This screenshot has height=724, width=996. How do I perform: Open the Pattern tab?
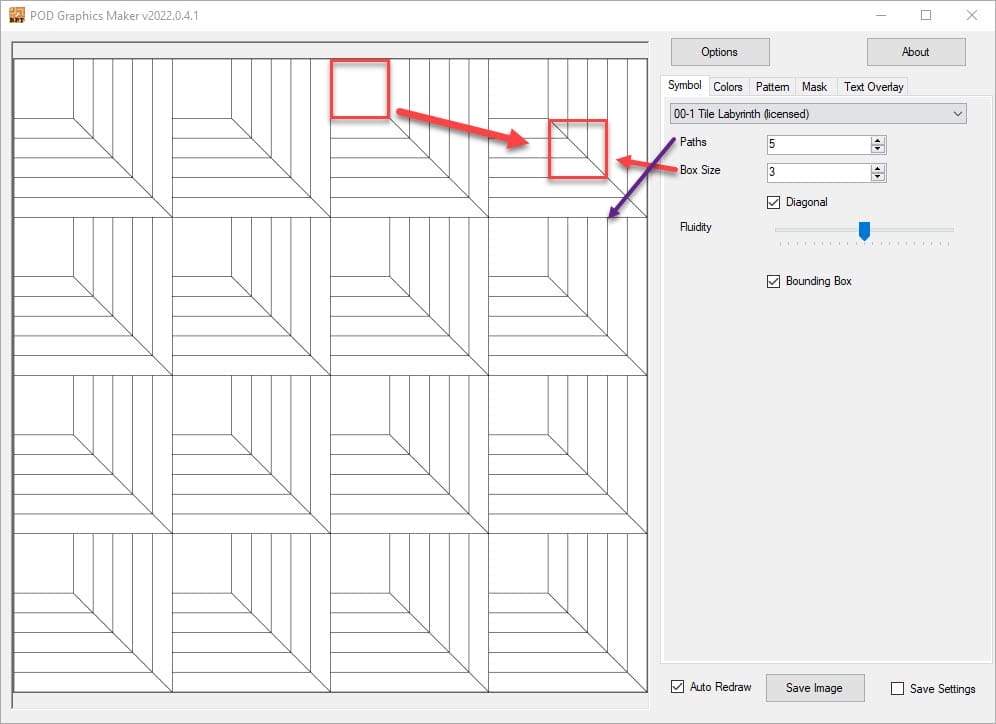tap(772, 87)
